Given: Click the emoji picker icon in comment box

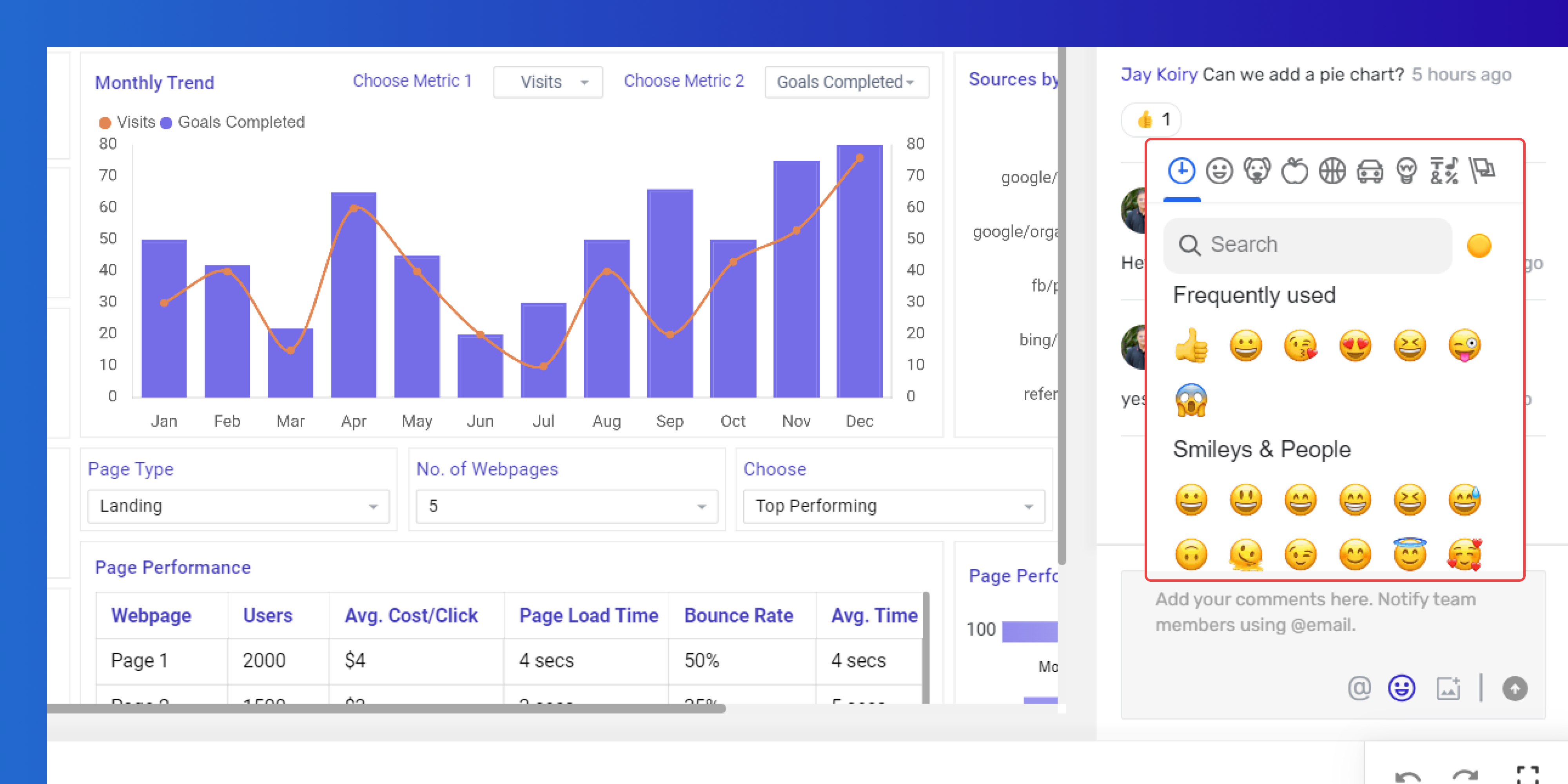Looking at the screenshot, I should (x=1401, y=688).
